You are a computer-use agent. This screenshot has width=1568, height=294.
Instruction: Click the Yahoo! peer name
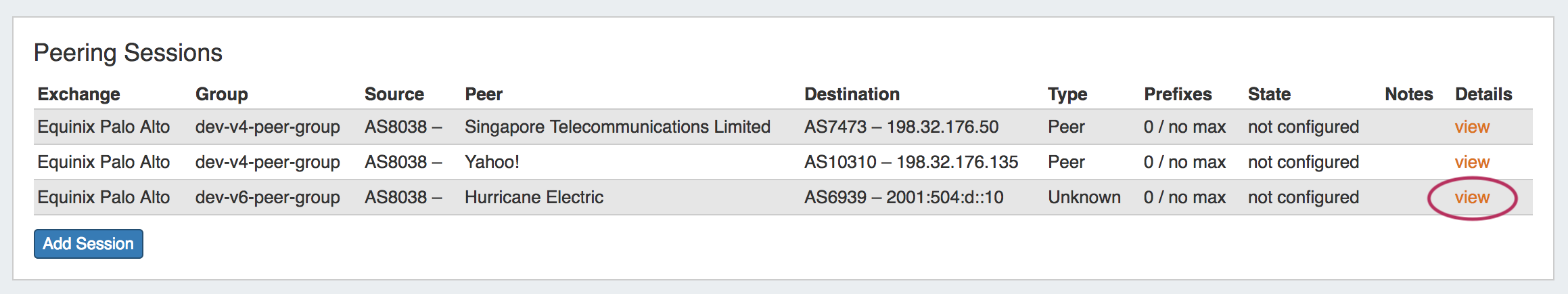click(492, 163)
